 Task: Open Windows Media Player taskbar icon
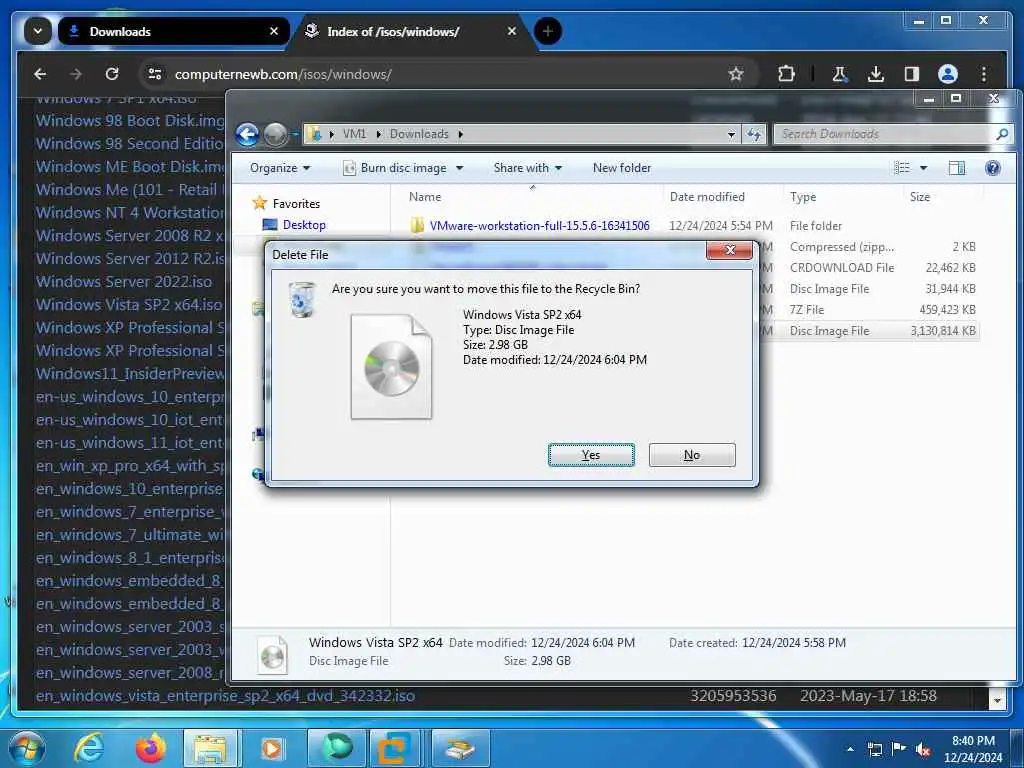click(272, 748)
